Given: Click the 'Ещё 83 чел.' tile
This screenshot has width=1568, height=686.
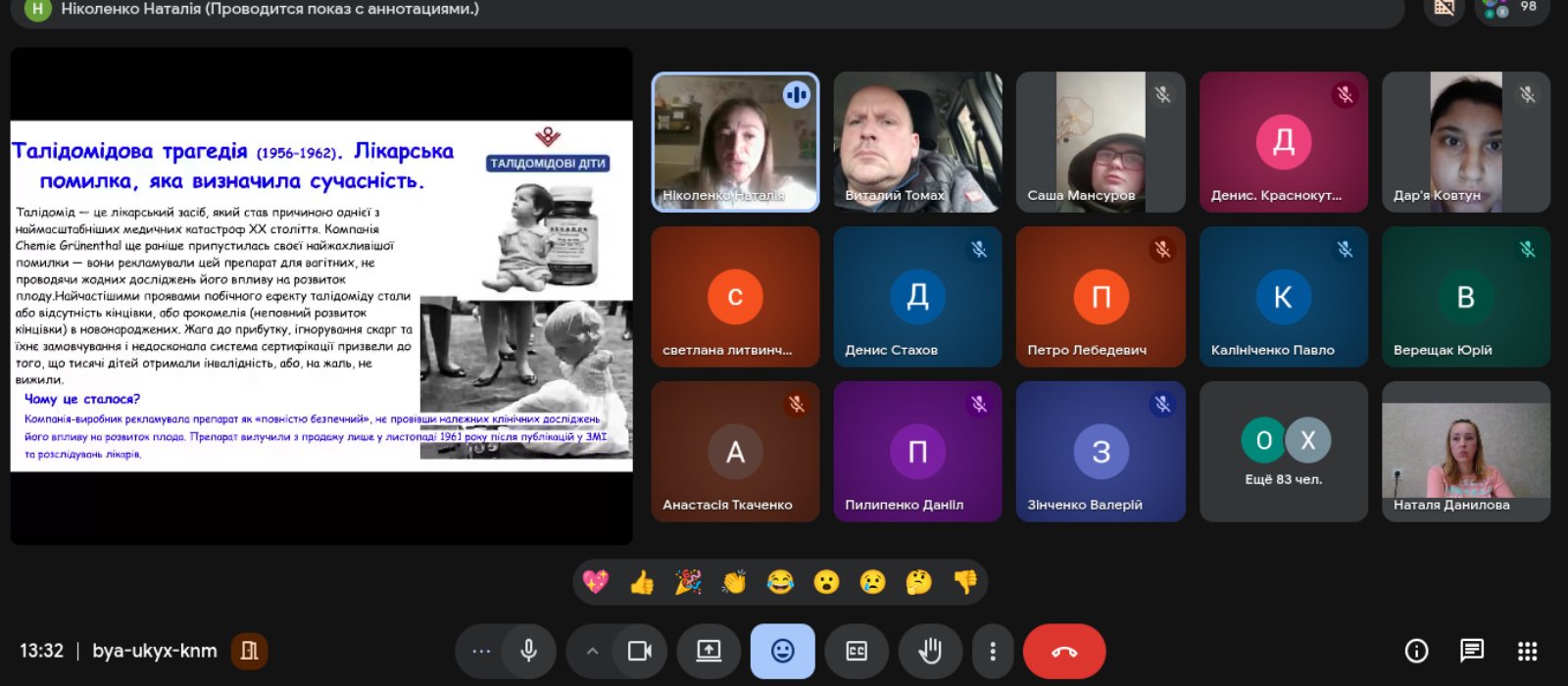Looking at the screenshot, I should click(1283, 452).
